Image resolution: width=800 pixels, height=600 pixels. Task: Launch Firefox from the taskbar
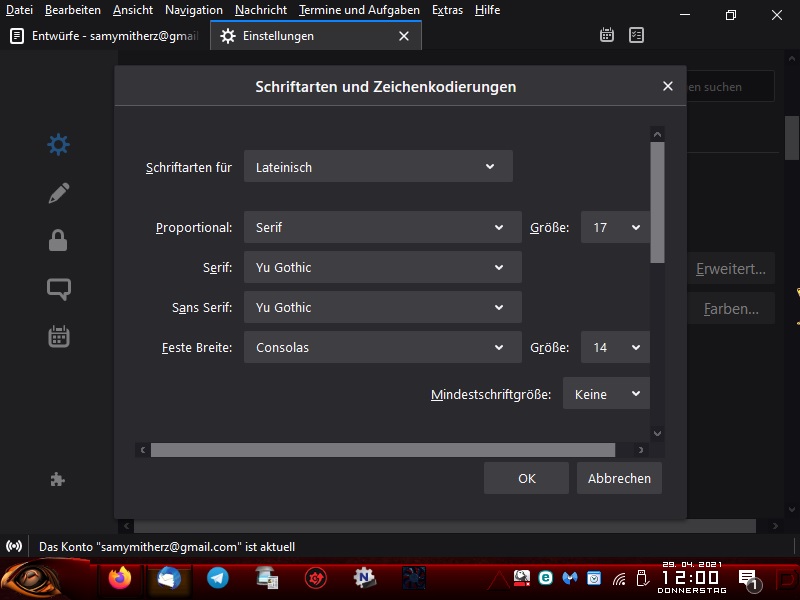[x=120, y=578]
